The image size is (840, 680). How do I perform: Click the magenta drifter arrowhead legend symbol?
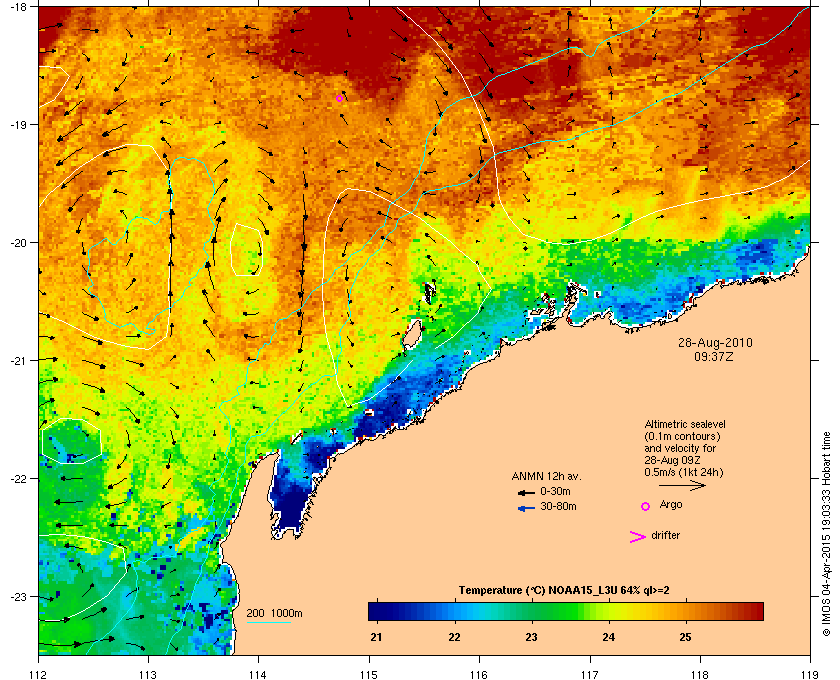[638, 537]
